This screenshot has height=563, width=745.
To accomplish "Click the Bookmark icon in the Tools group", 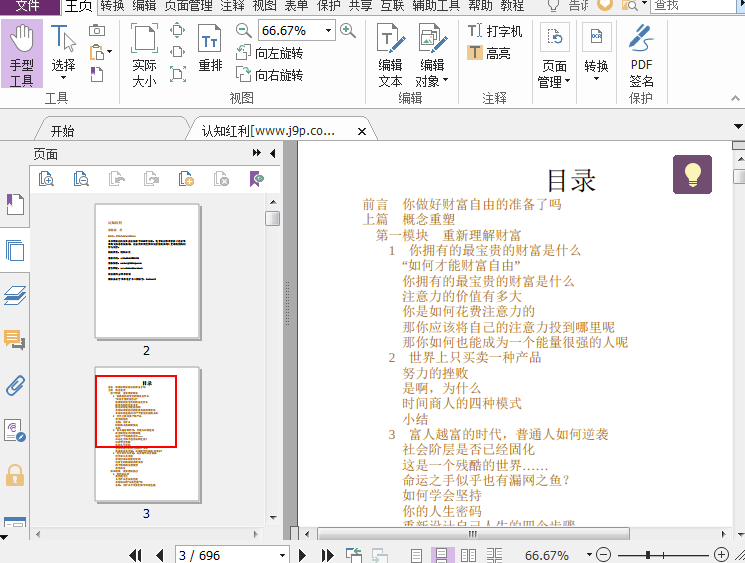I will coord(96,74).
